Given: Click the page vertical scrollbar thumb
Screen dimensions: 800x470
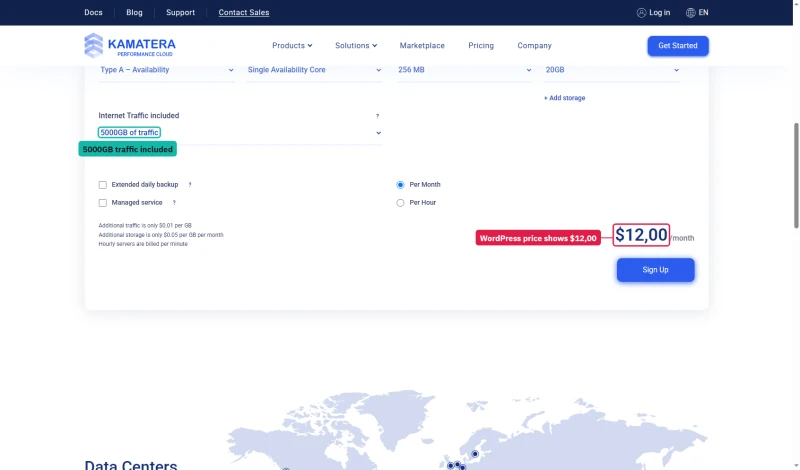Looking at the screenshot, I should click(796, 175).
